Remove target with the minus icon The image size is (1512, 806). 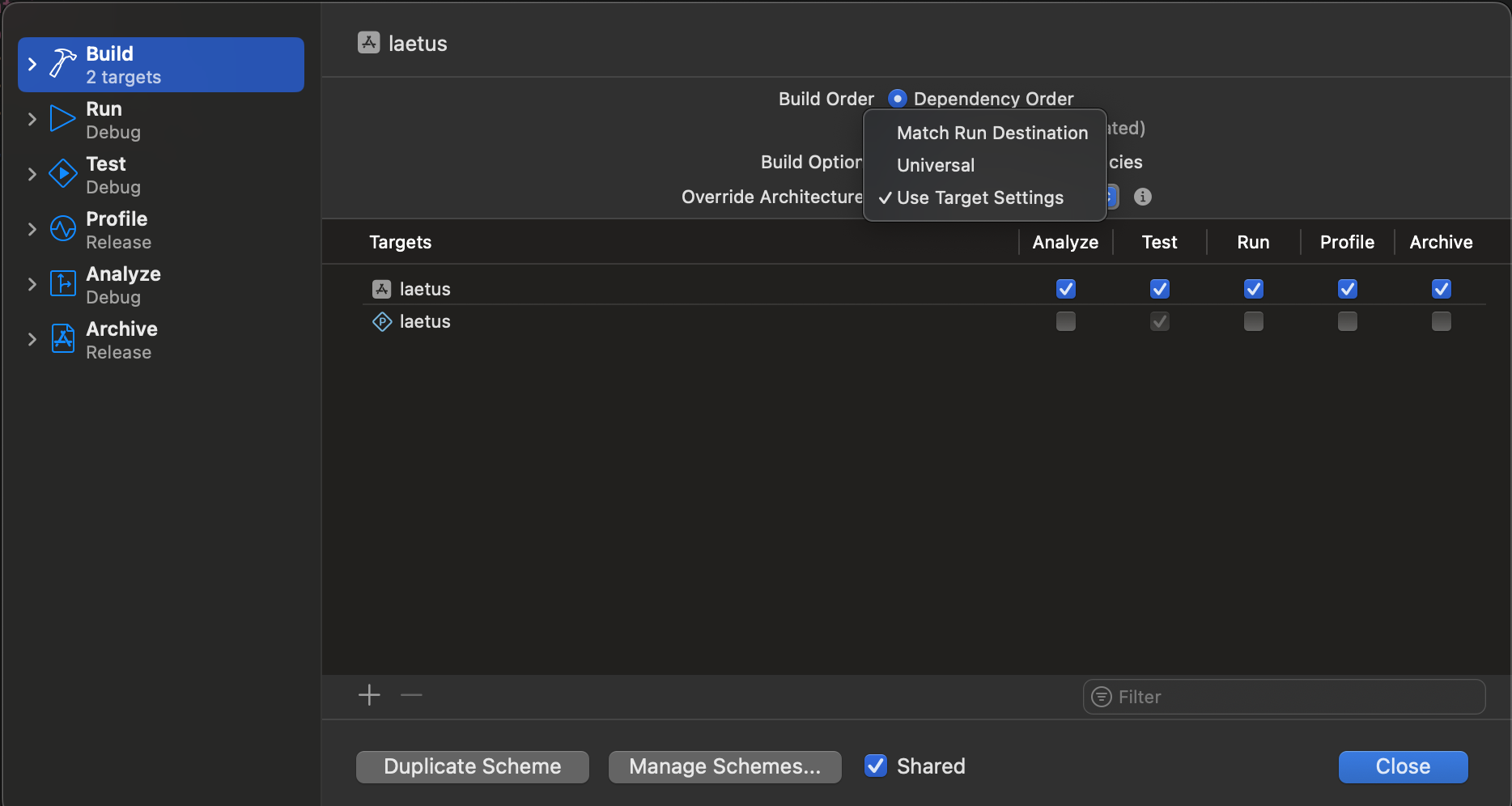[x=411, y=695]
